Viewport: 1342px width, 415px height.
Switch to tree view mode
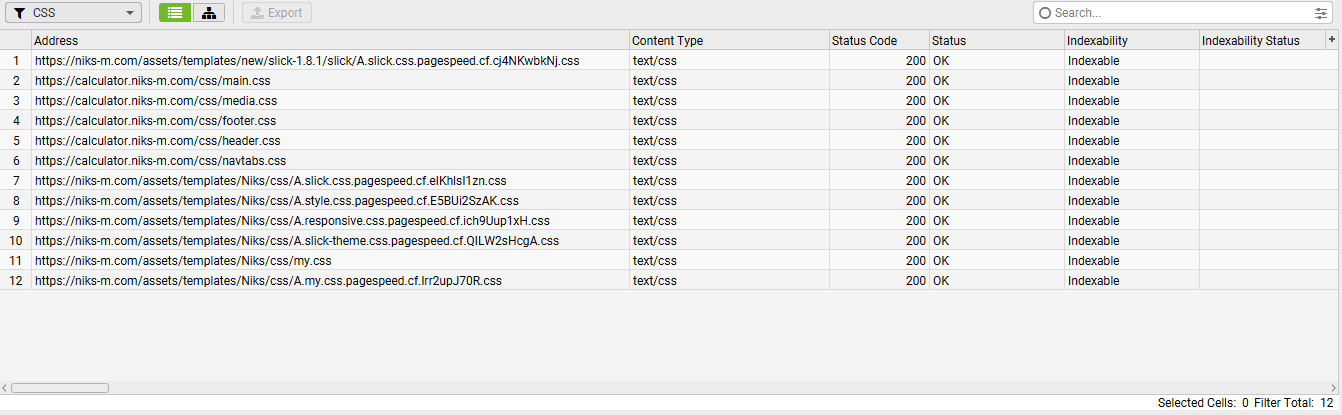point(208,13)
